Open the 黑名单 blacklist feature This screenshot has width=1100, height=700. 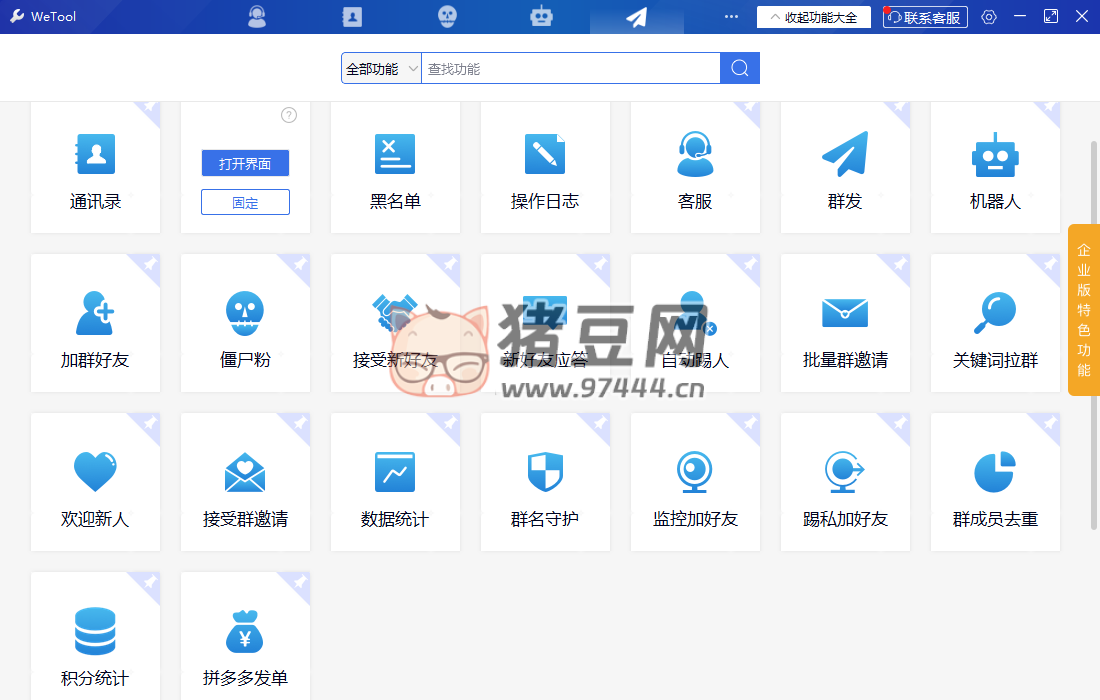pyautogui.click(x=395, y=167)
